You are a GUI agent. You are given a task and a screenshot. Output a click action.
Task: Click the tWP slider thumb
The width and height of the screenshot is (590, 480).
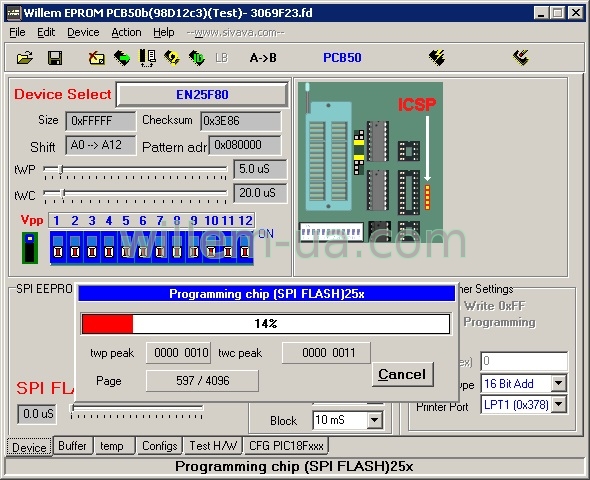coord(61,170)
